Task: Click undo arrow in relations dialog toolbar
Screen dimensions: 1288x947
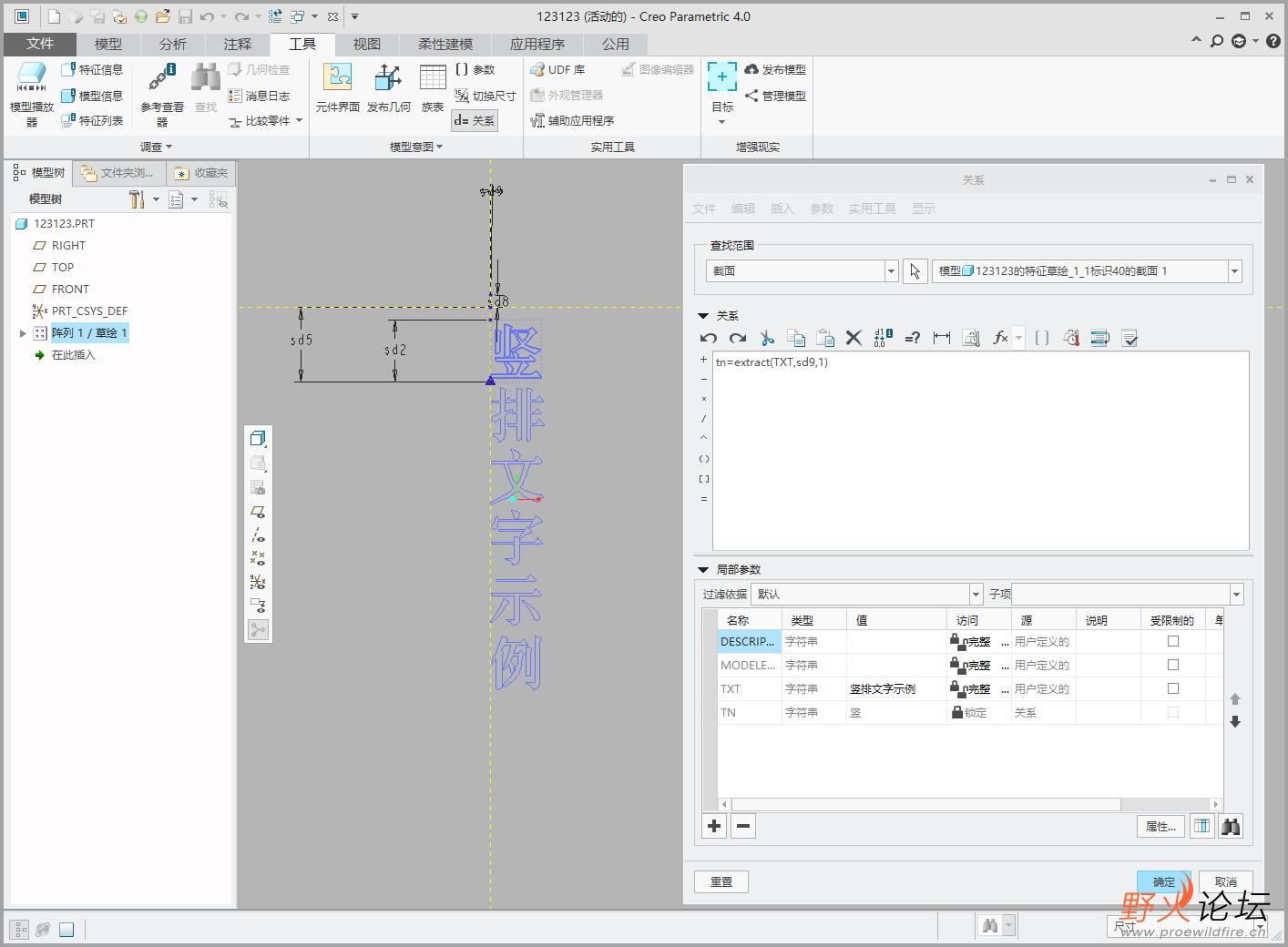Action: pos(709,338)
